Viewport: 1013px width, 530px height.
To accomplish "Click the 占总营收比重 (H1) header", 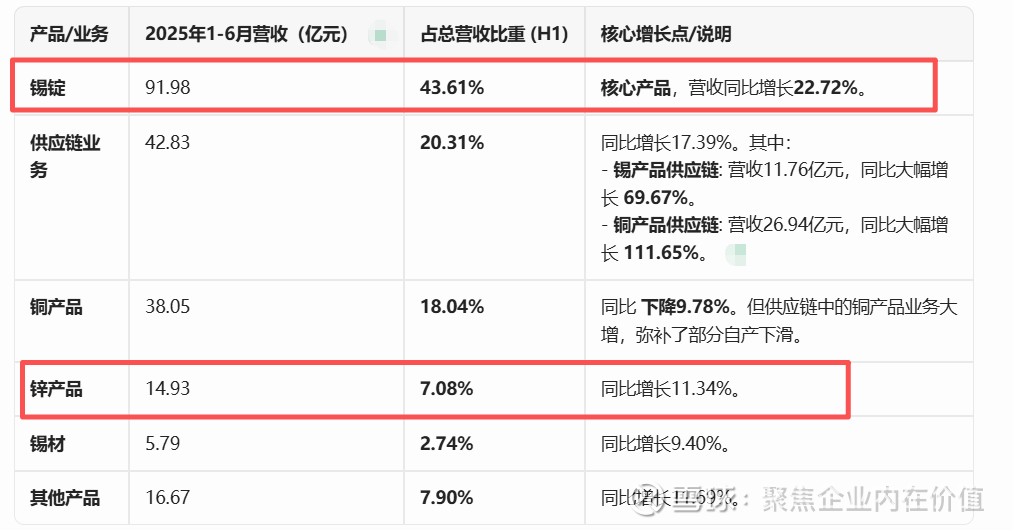I will (x=494, y=34).
